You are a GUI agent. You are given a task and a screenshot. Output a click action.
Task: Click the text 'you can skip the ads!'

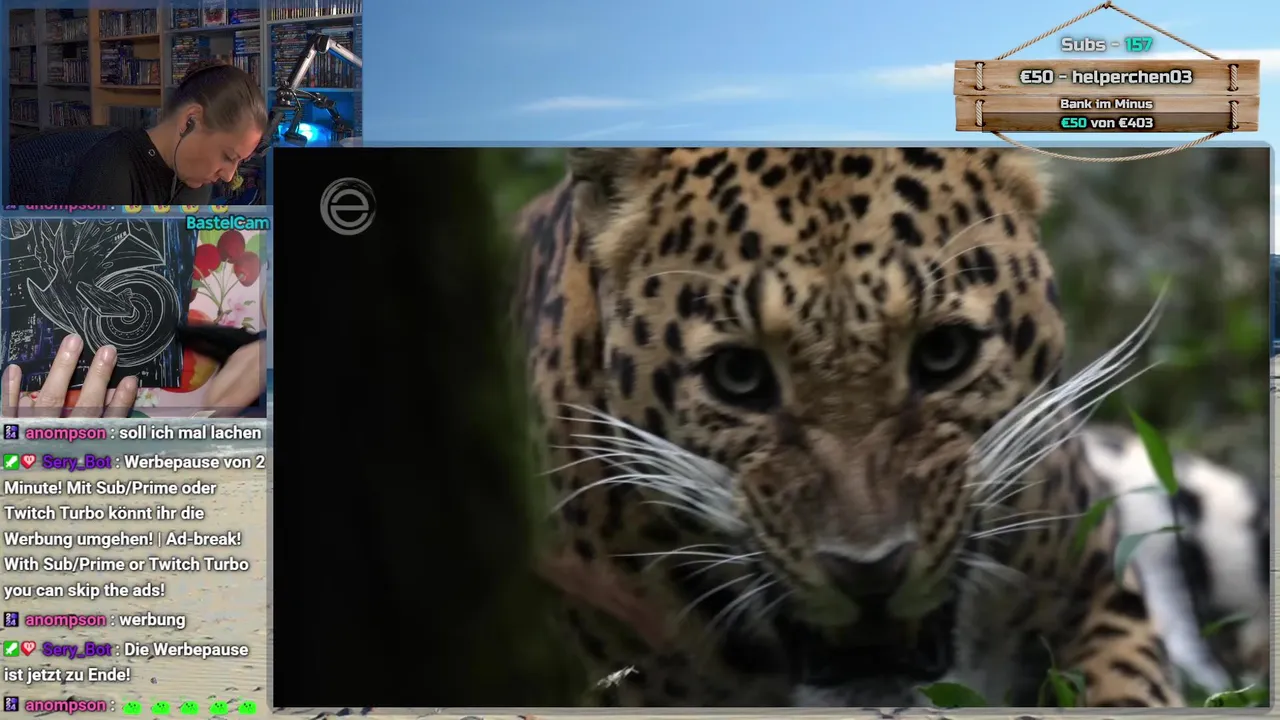[84, 590]
